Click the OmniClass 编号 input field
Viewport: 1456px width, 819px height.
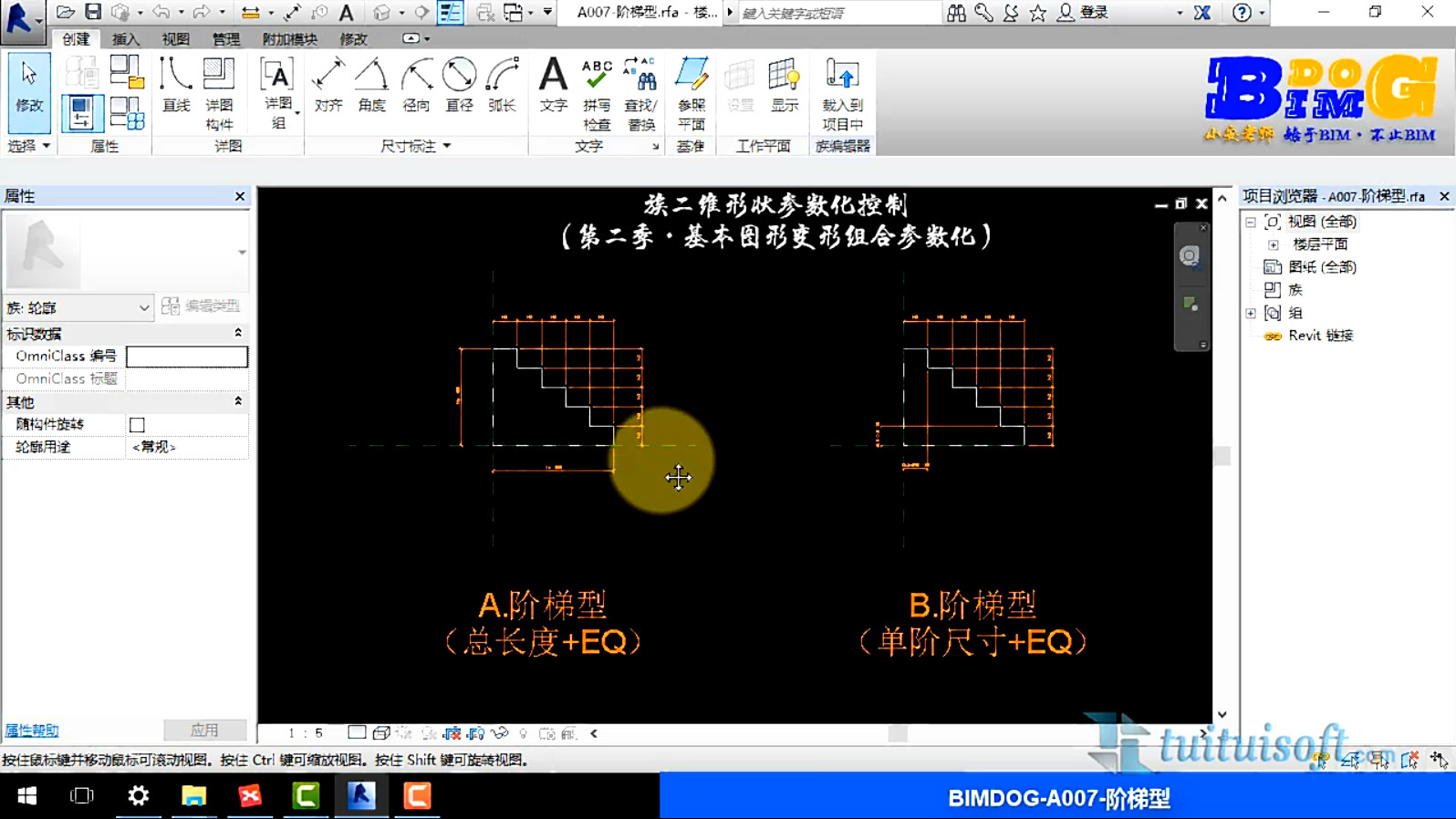187,357
